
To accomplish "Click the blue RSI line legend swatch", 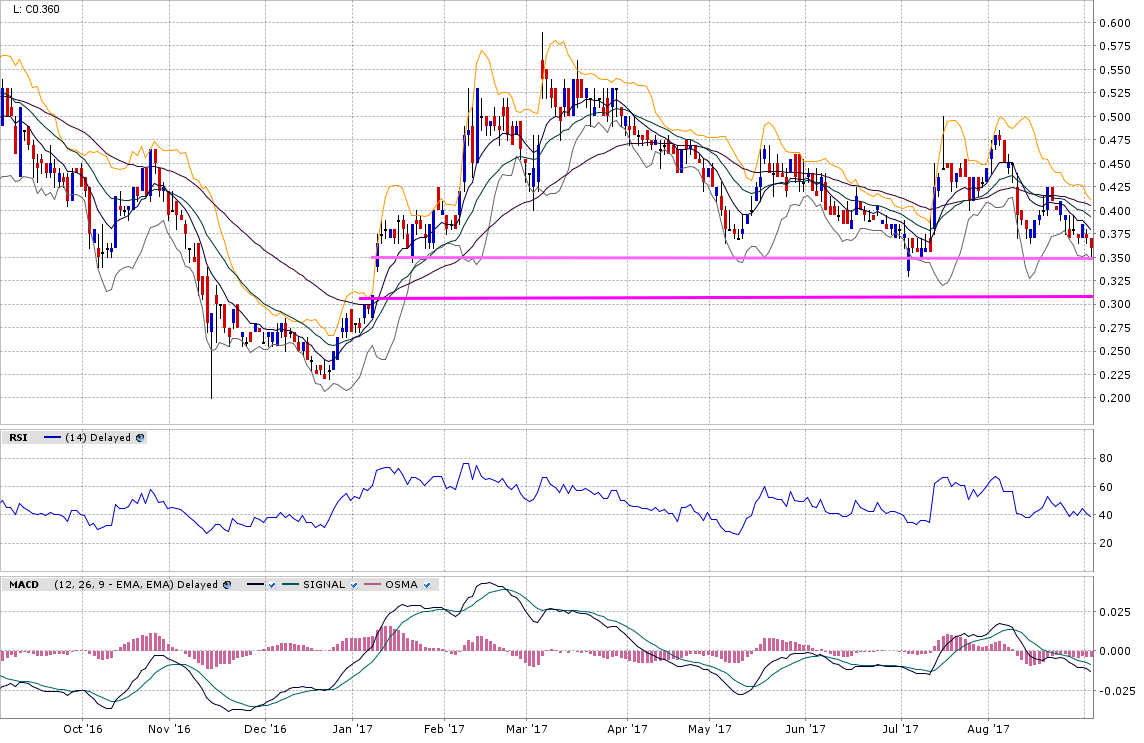I will [x=52, y=438].
